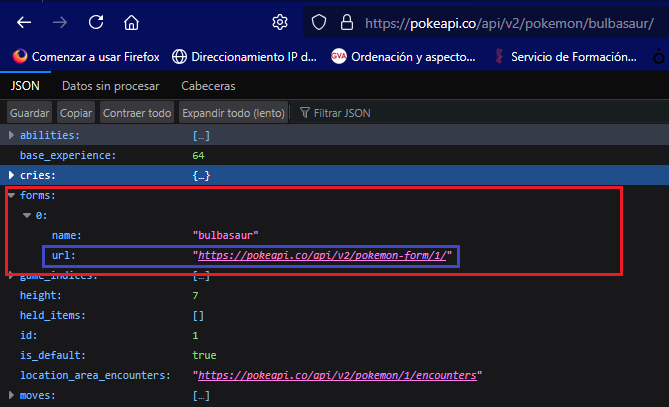Go back with the browser back arrow
The image size is (669, 407).
[x=24, y=22]
